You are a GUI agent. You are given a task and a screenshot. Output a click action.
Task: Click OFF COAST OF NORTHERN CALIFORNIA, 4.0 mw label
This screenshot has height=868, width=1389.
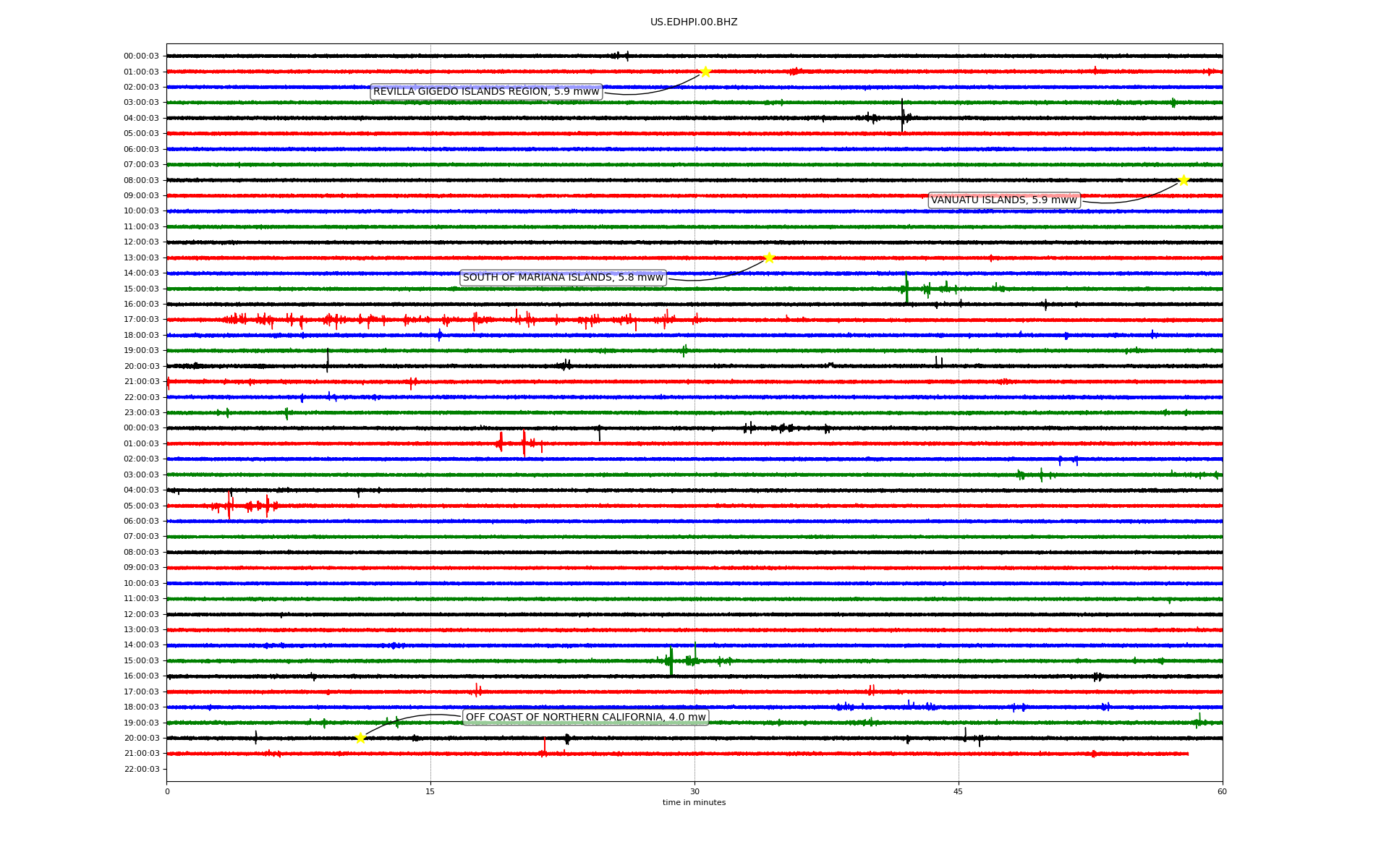pyautogui.click(x=585, y=718)
